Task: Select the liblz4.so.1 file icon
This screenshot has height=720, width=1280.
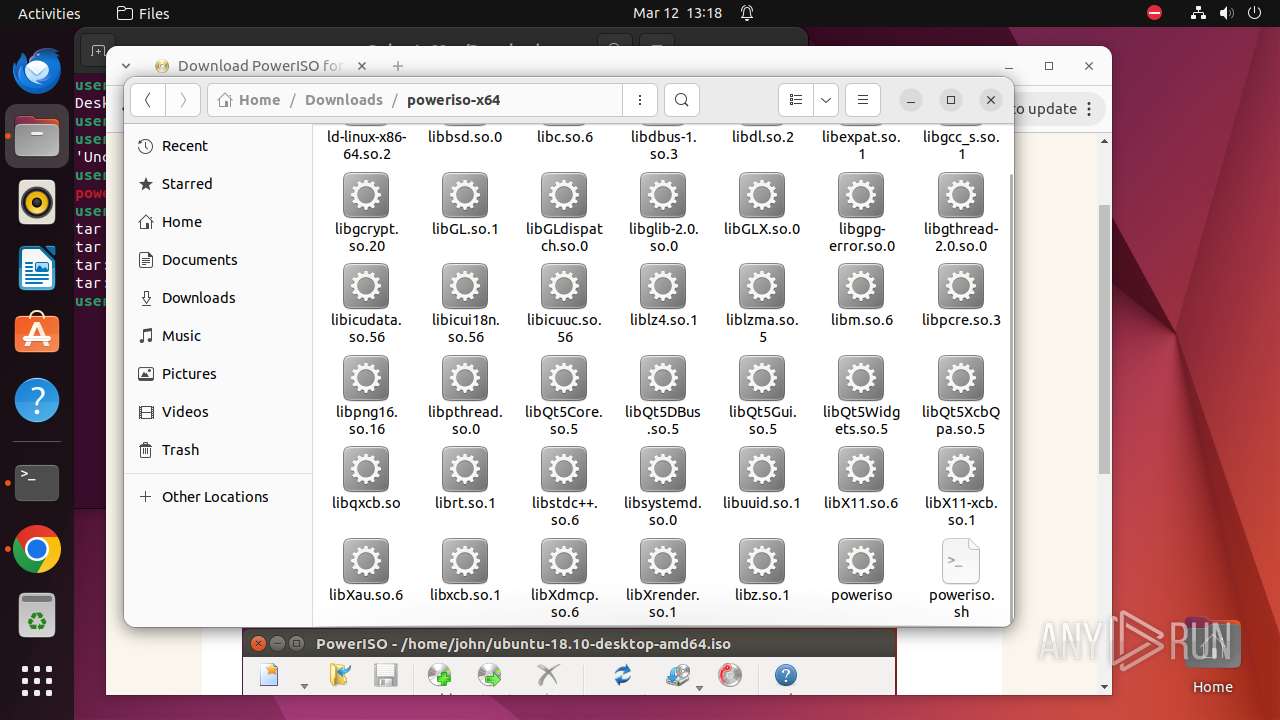Action: [663, 286]
